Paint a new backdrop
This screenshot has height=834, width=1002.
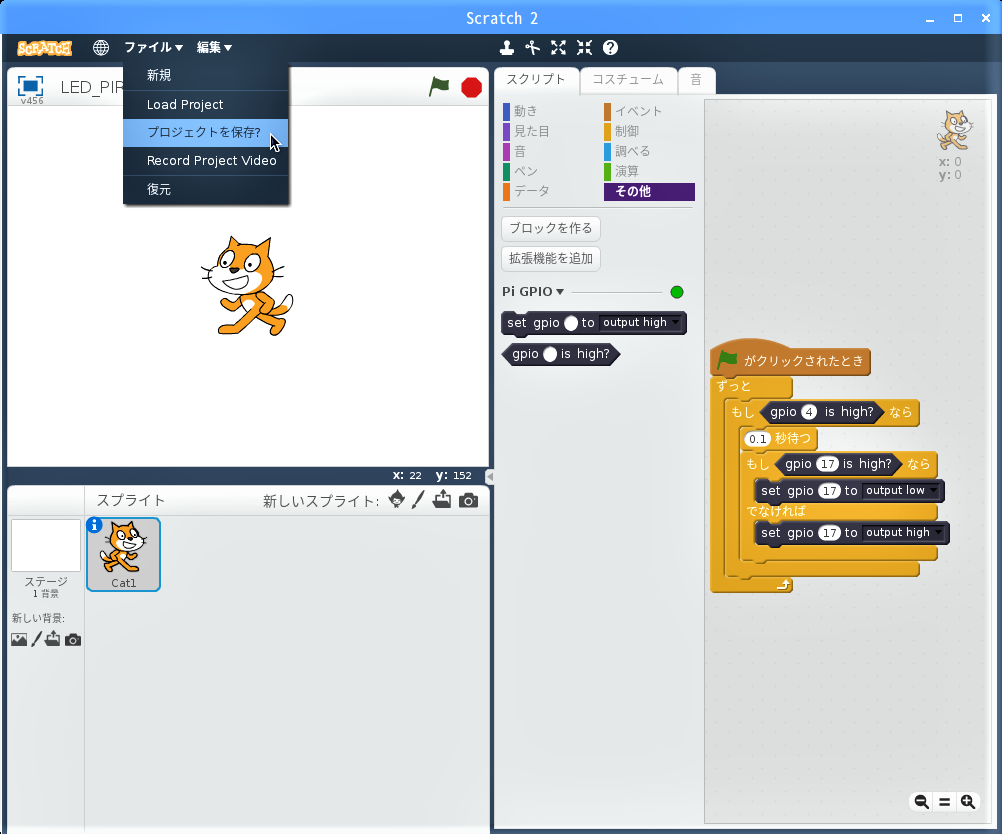[36, 639]
